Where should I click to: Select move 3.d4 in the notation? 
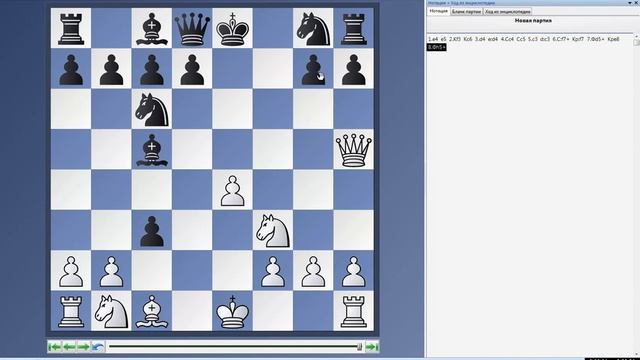point(480,39)
